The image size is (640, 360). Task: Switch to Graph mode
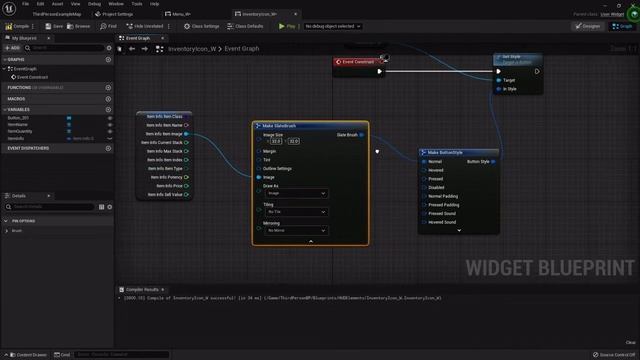tap(622, 26)
